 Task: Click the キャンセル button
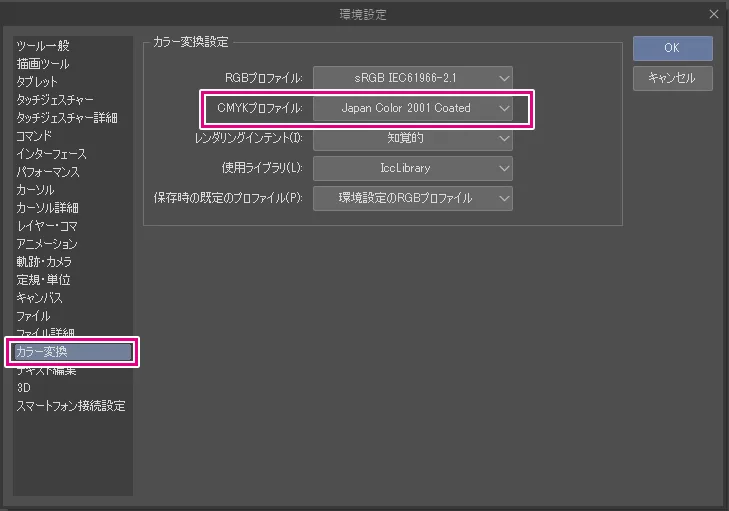672,78
